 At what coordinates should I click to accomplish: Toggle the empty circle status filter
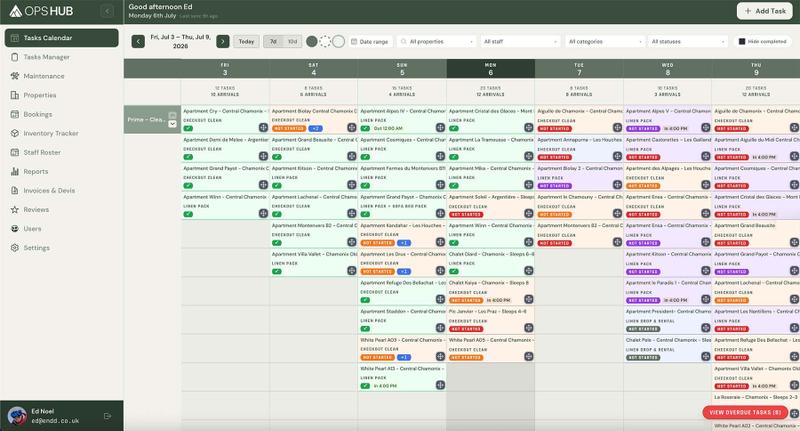point(338,41)
